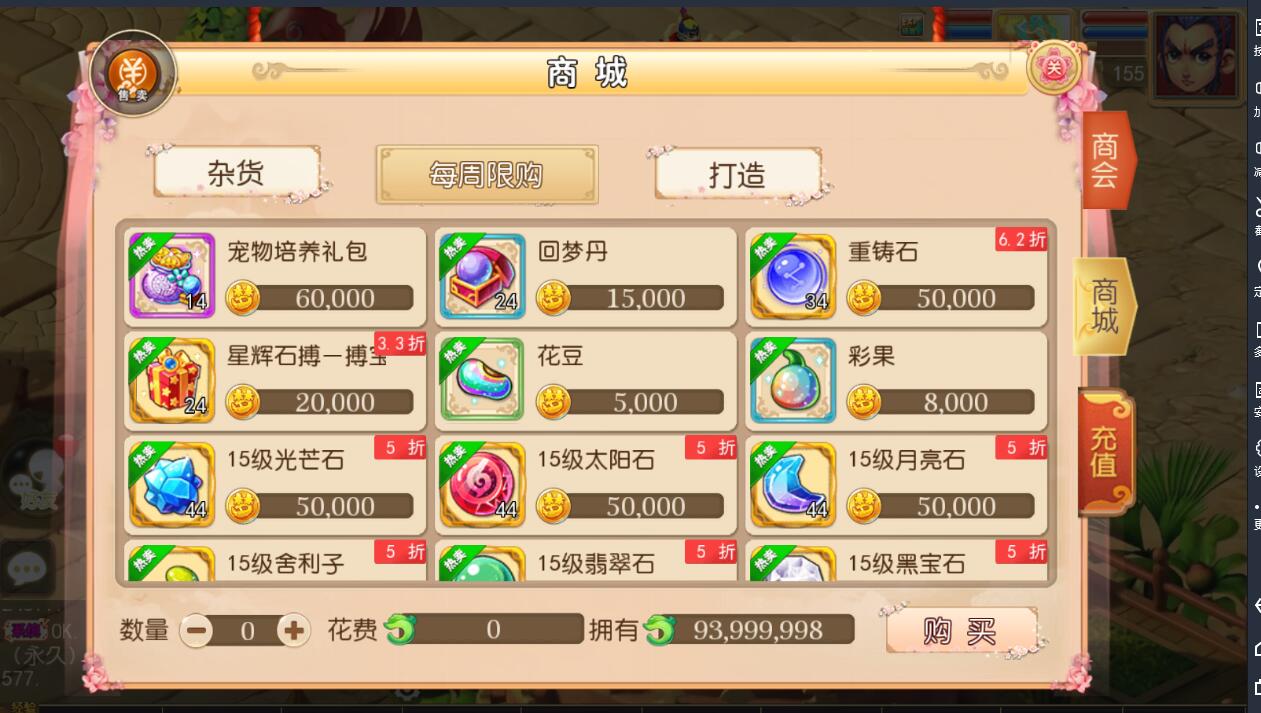Switch to the 打造 tab
1261x713 pixels.
(738, 174)
